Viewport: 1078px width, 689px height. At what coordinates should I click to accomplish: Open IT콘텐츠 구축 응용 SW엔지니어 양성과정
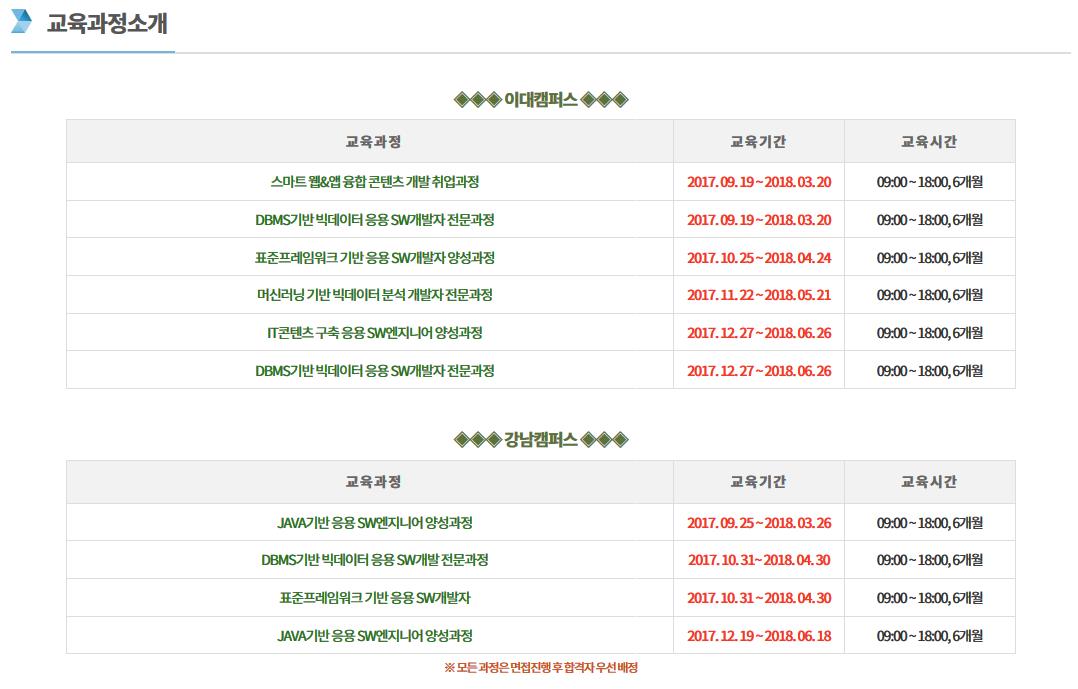[375, 333]
